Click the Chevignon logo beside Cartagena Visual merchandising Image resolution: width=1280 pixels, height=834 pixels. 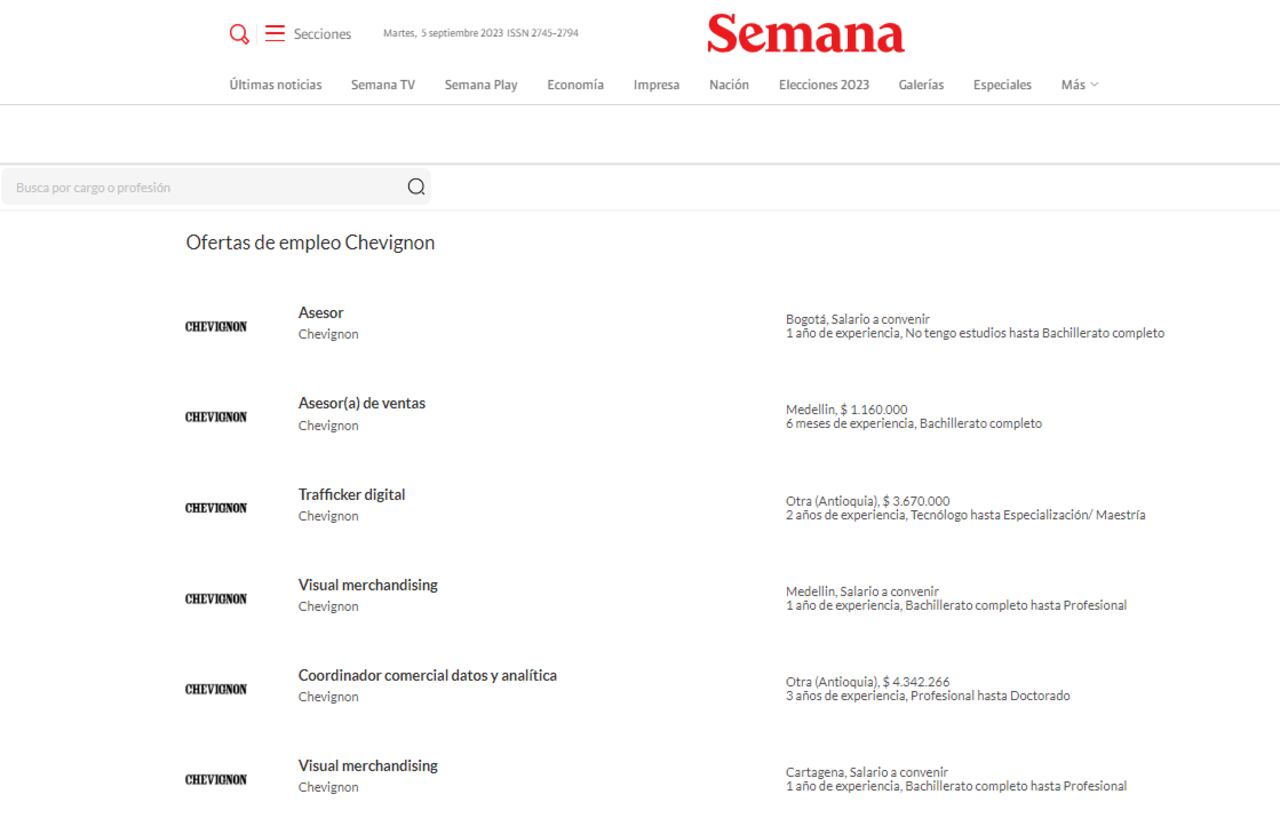click(x=217, y=778)
